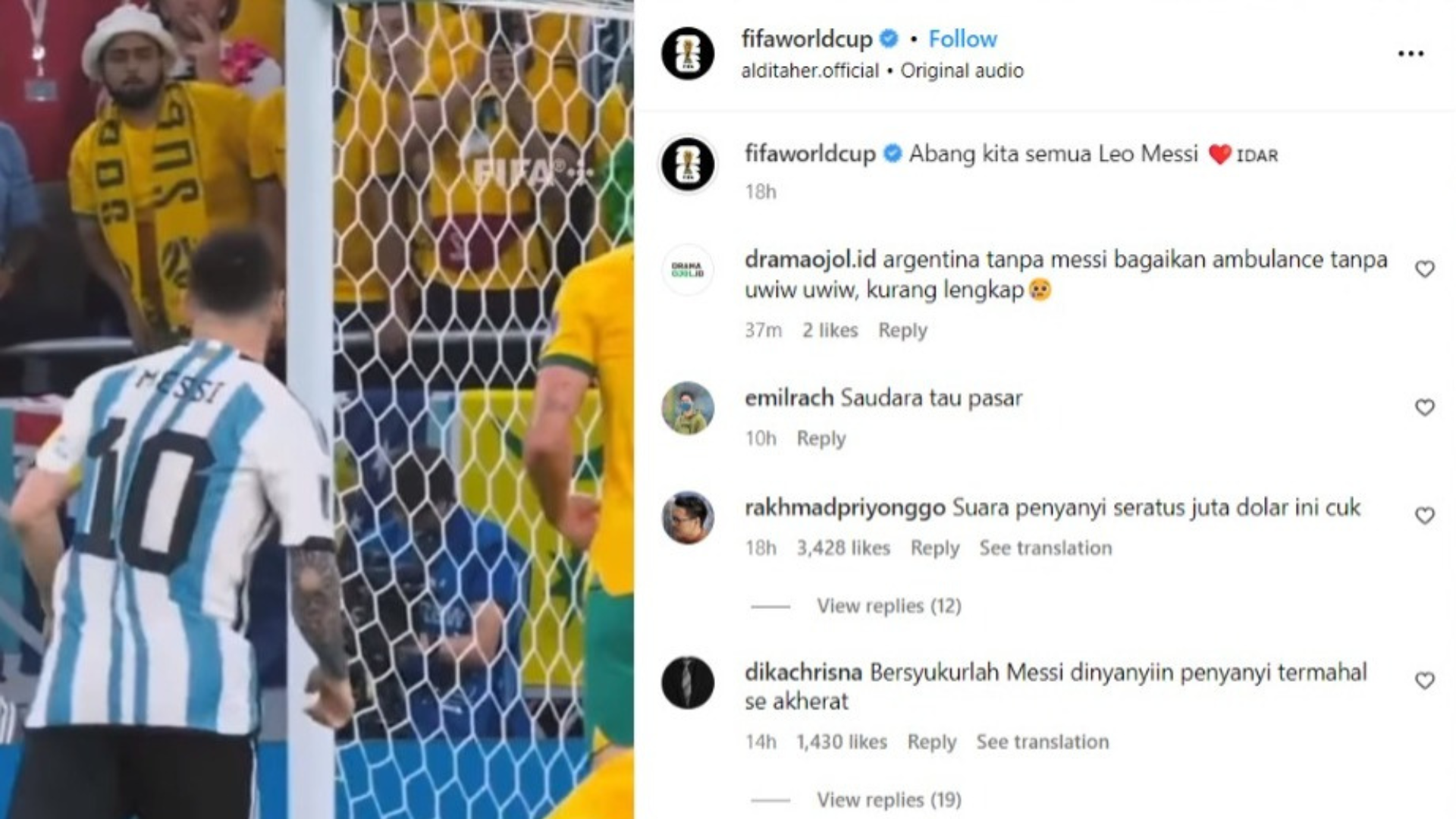Open the three-dot more options menu
Screen dimensions: 1456x819
(1410, 54)
